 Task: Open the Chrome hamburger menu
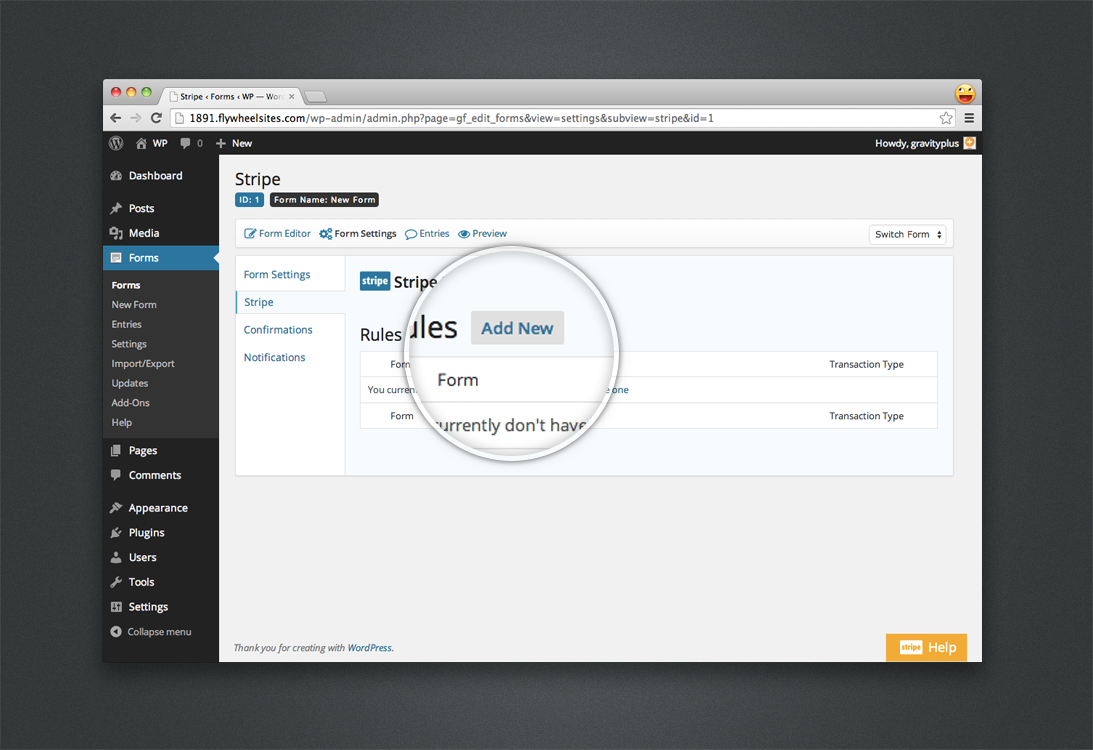click(x=969, y=118)
